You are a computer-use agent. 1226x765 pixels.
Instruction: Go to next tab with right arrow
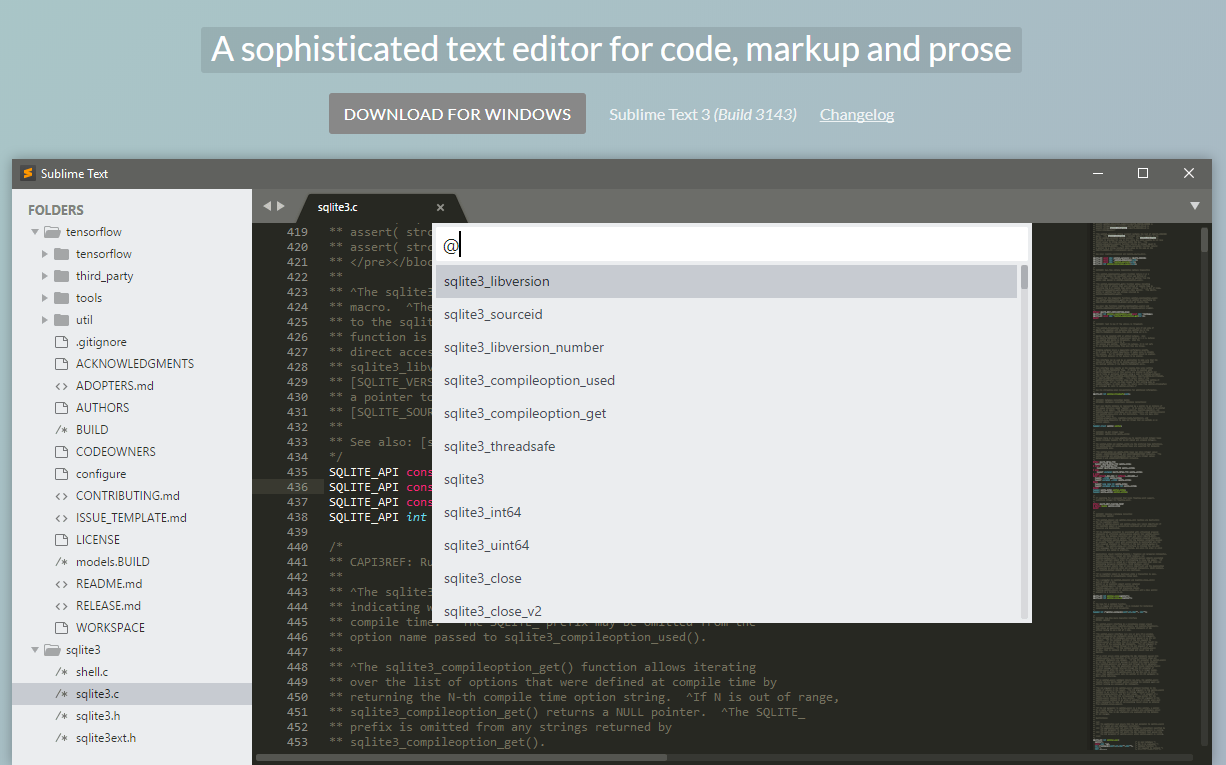(x=281, y=206)
